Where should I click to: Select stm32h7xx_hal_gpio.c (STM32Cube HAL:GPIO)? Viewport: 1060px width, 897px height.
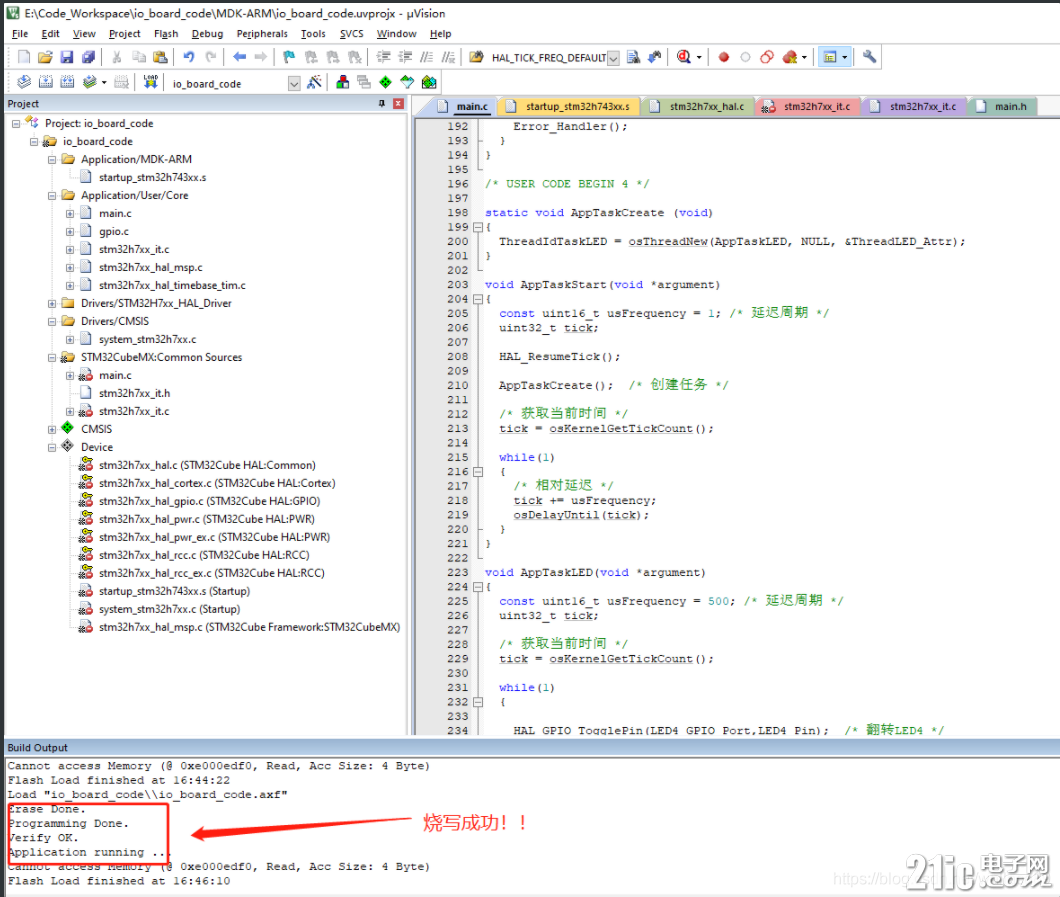click(209, 502)
